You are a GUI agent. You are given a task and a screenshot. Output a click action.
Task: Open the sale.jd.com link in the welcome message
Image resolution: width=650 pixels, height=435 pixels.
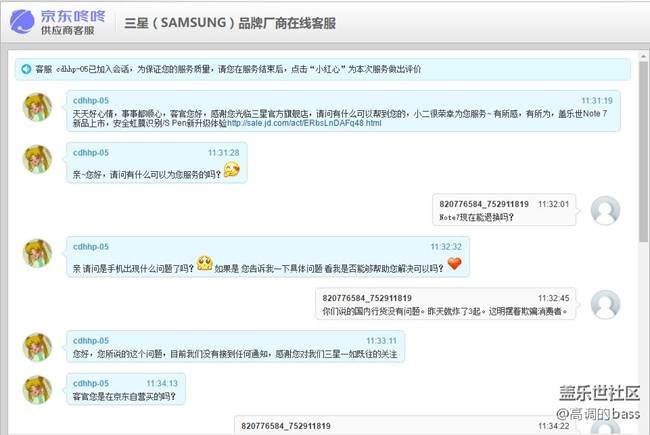(x=304, y=123)
